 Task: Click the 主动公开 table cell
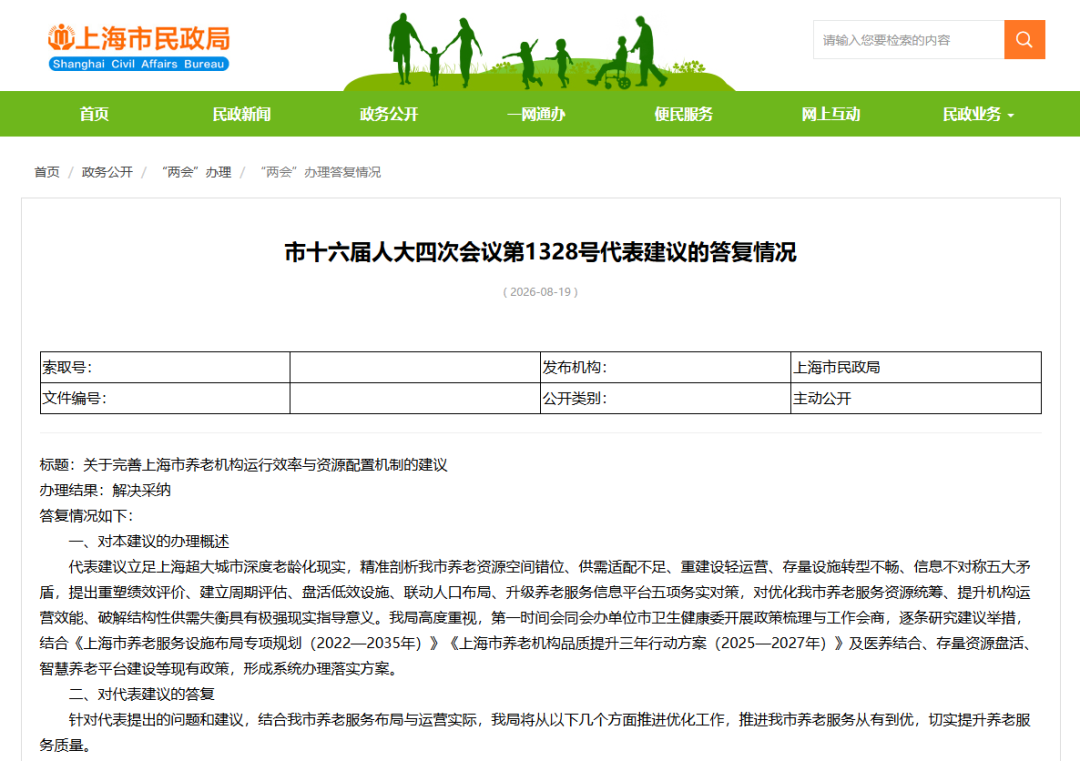tap(915, 398)
